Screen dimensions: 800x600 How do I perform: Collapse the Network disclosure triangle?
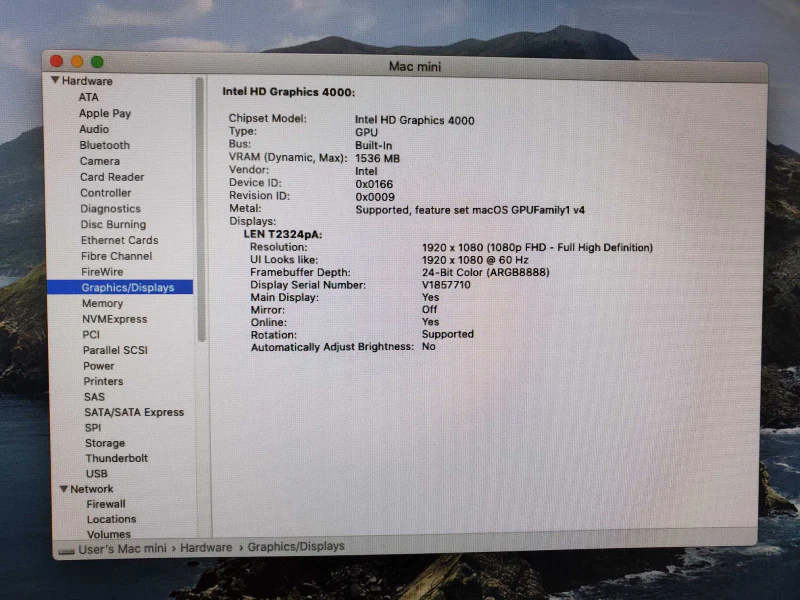[x=64, y=489]
